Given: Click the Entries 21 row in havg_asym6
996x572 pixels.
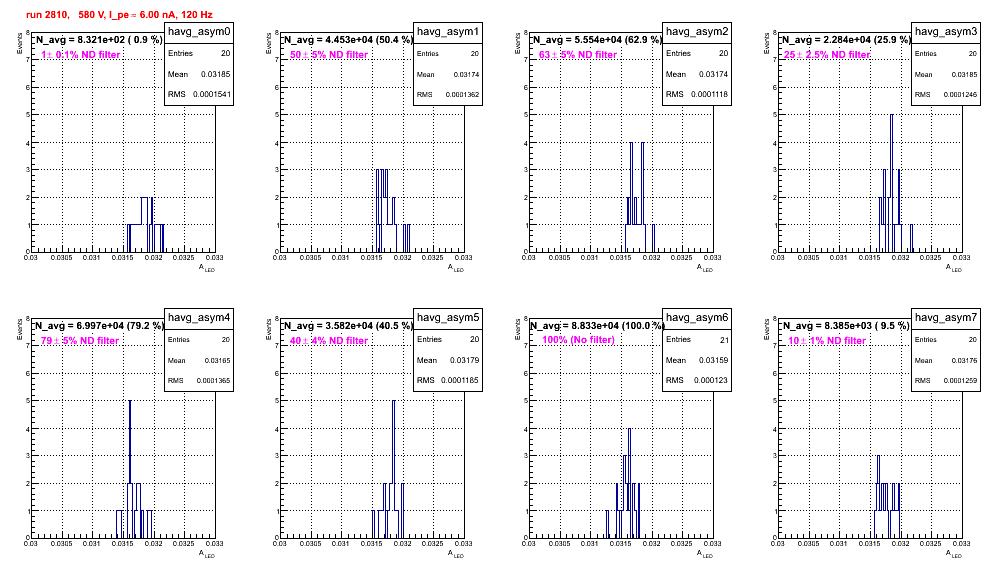Looking at the screenshot, I should [x=697, y=340].
